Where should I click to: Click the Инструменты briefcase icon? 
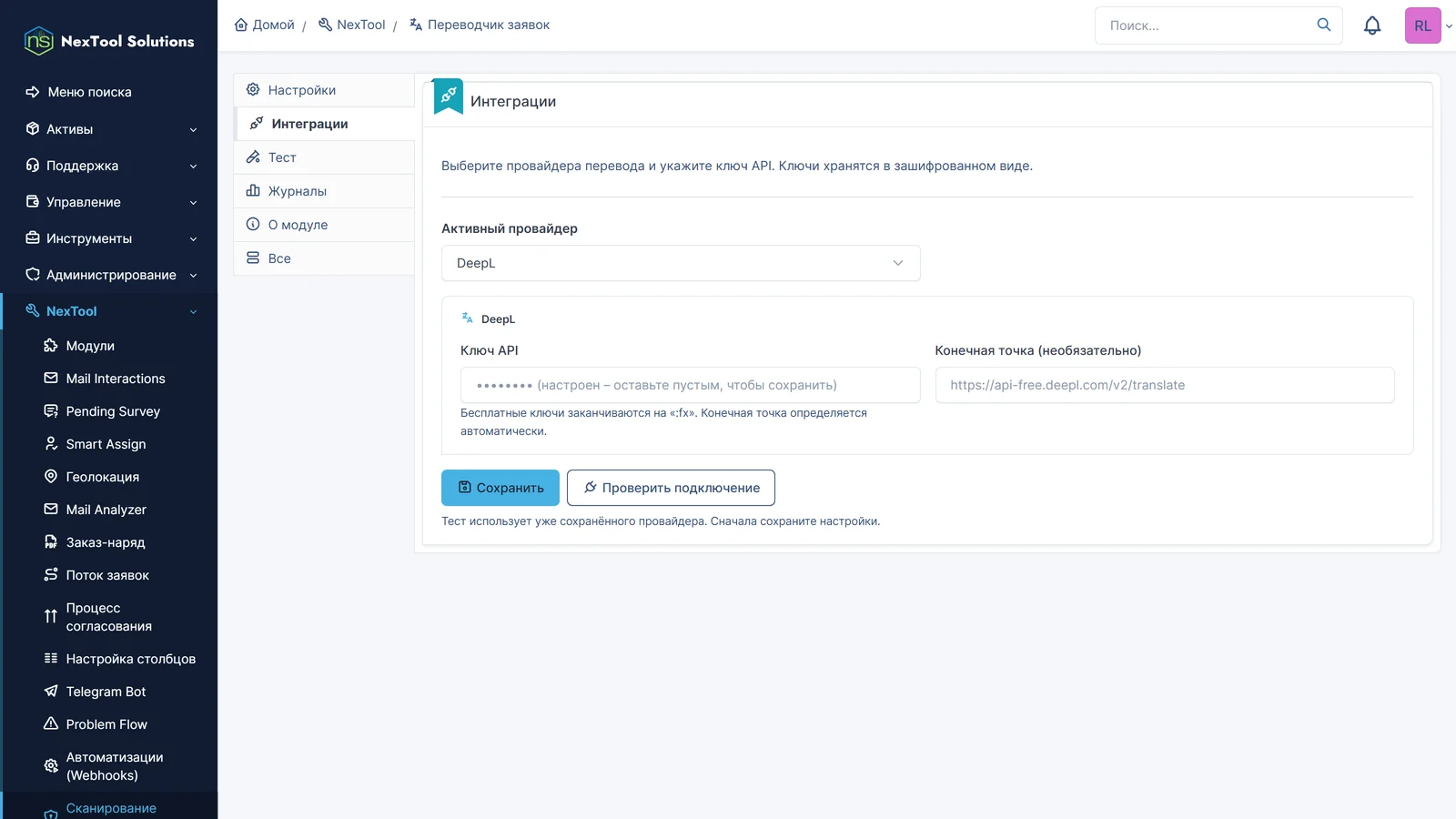[x=33, y=238]
